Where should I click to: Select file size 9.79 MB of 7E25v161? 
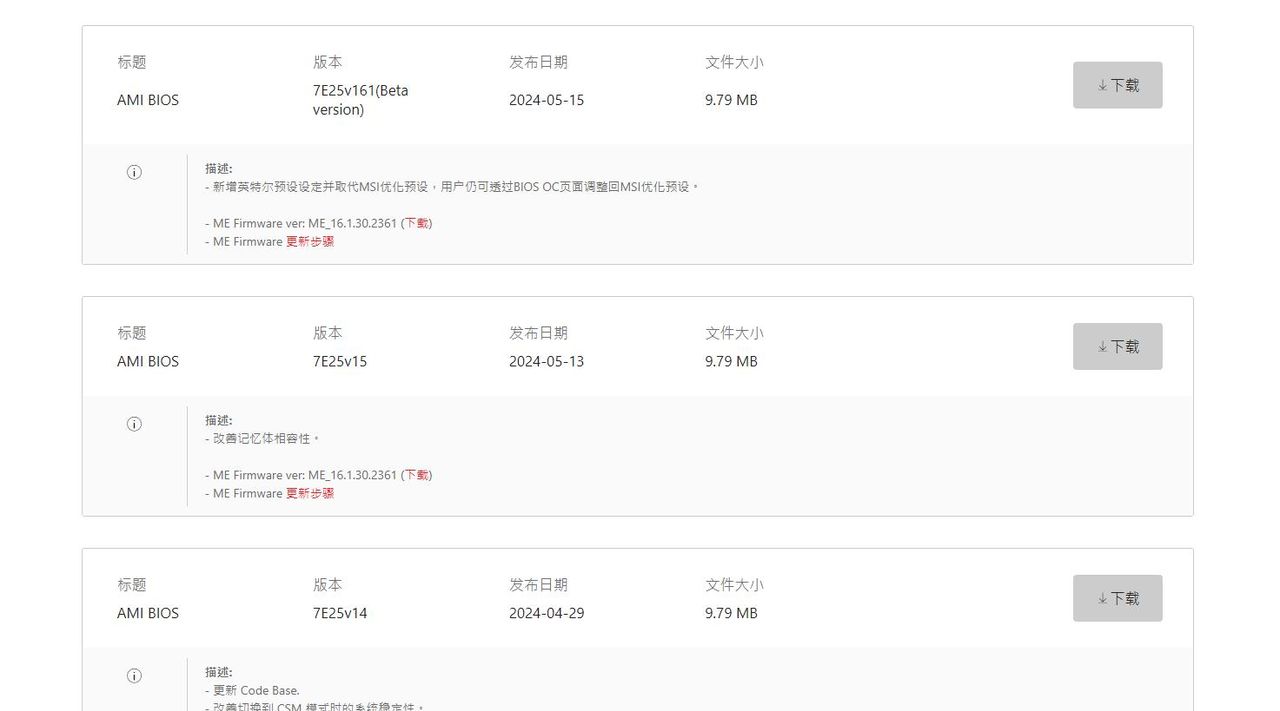(731, 100)
